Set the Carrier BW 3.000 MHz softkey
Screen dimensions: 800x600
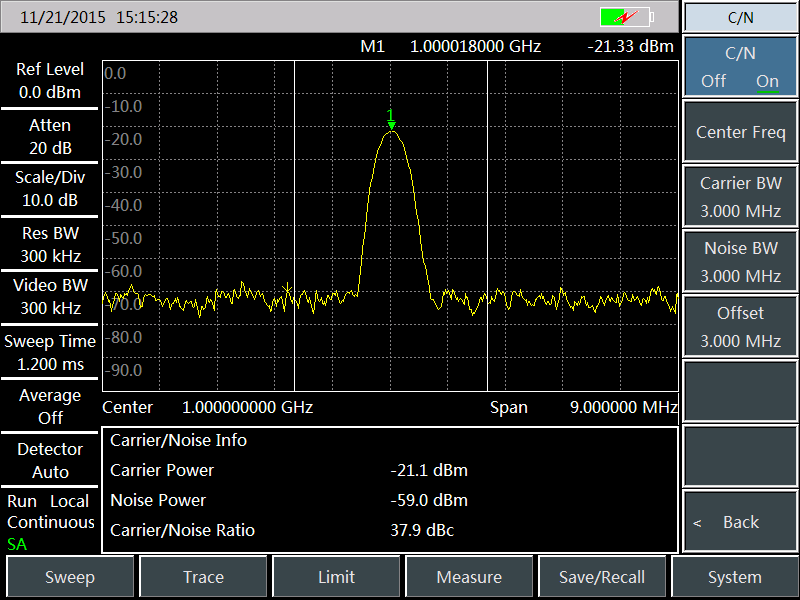tap(740, 197)
